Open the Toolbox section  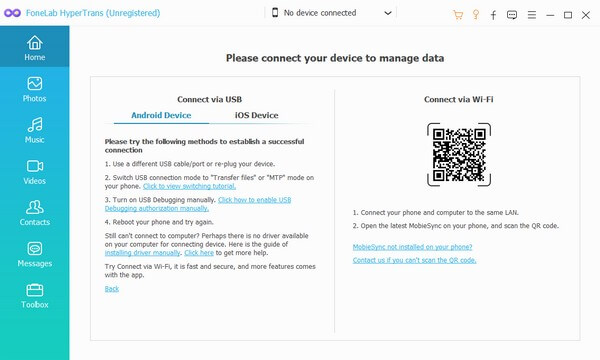click(x=34, y=296)
